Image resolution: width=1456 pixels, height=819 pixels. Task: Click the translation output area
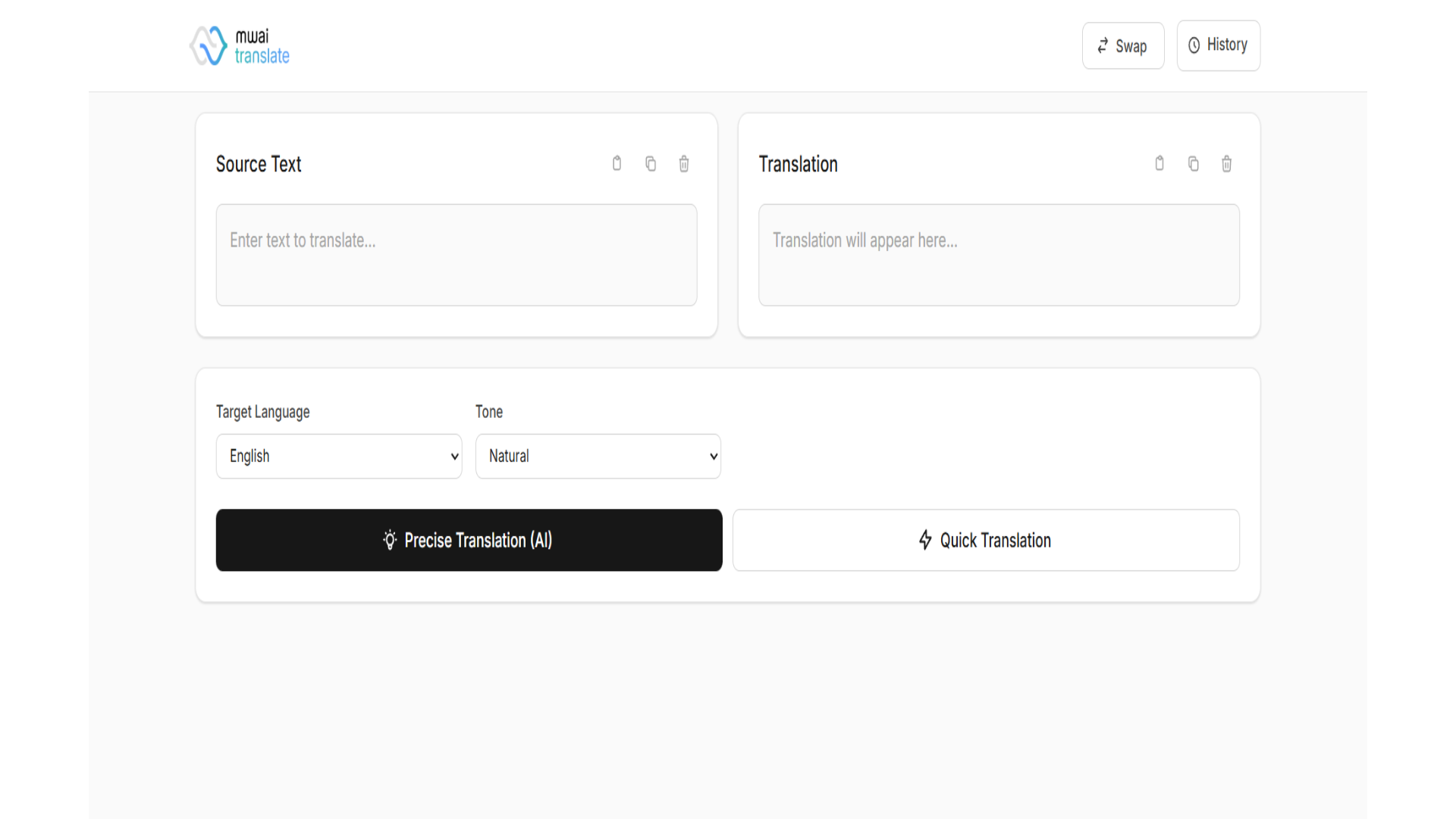(x=998, y=255)
